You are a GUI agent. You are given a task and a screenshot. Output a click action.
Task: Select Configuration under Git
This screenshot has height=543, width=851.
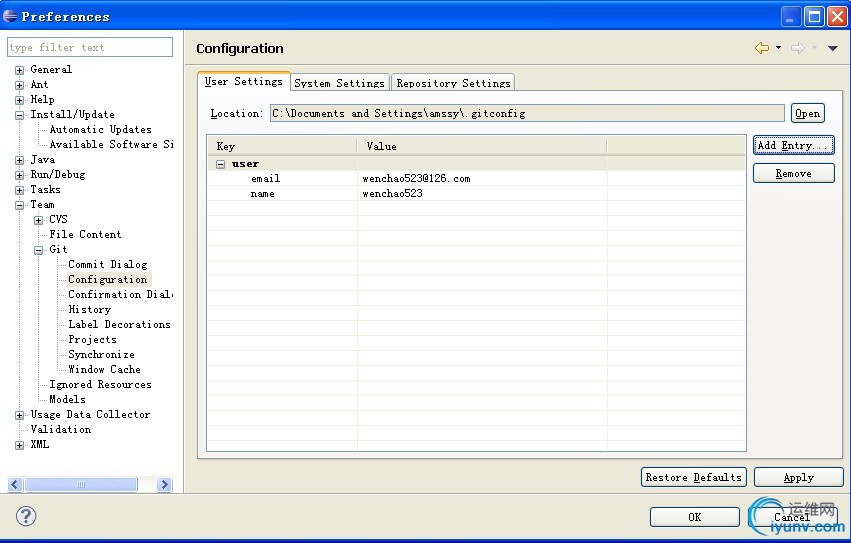107,280
